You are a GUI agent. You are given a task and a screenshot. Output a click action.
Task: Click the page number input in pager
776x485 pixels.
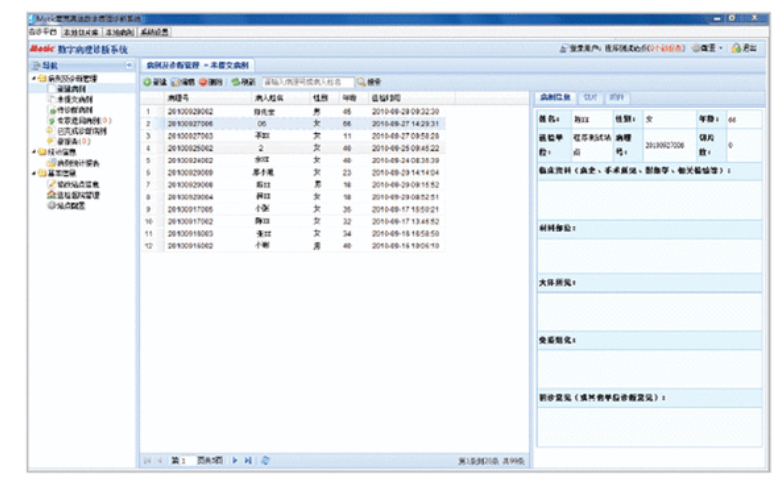187,461
